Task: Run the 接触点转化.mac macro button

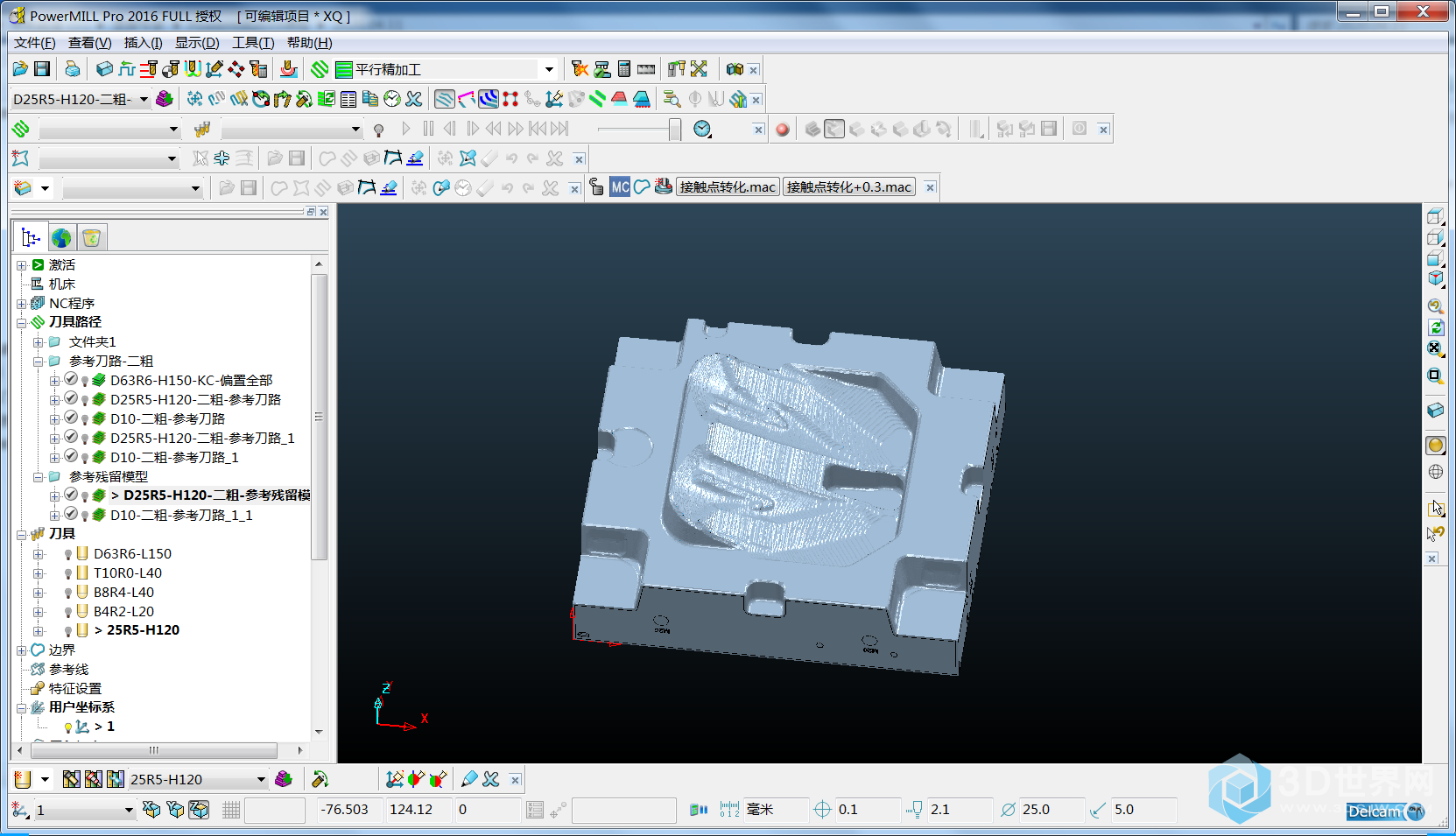Action: click(x=728, y=187)
